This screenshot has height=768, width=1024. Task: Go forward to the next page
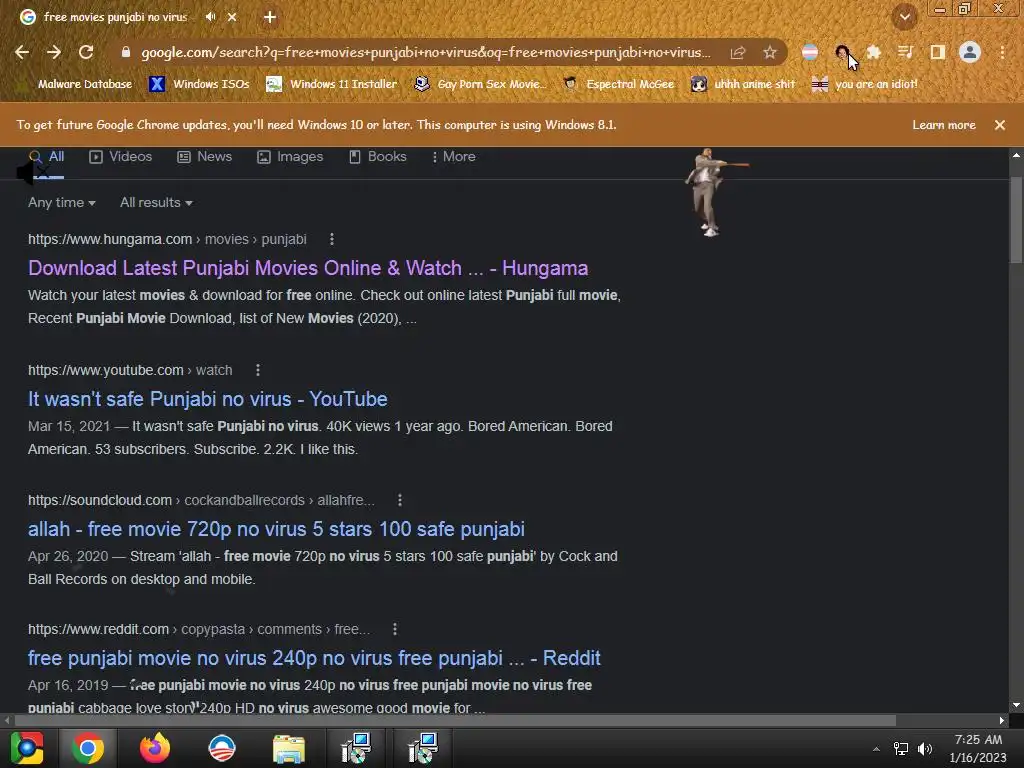[x=54, y=52]
